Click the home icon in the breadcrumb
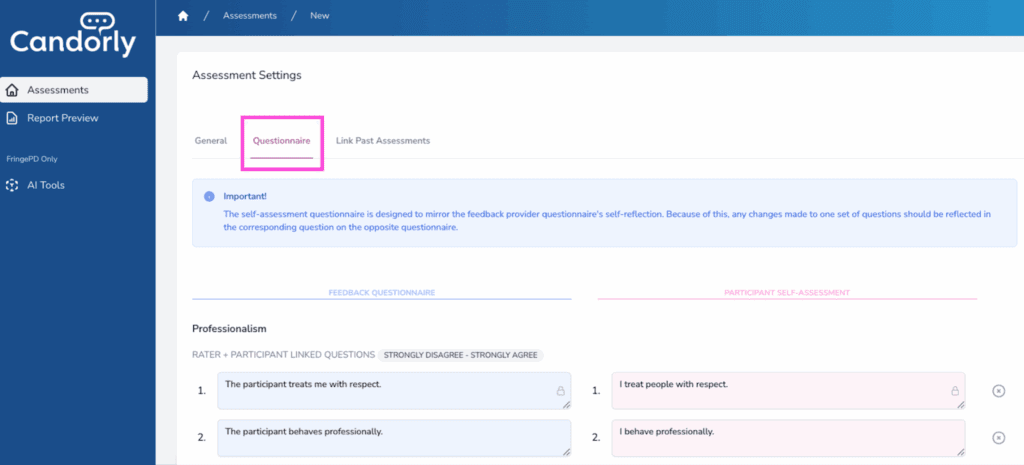Viewport: 1024px width, 465px height. click(x=183, y=16)
